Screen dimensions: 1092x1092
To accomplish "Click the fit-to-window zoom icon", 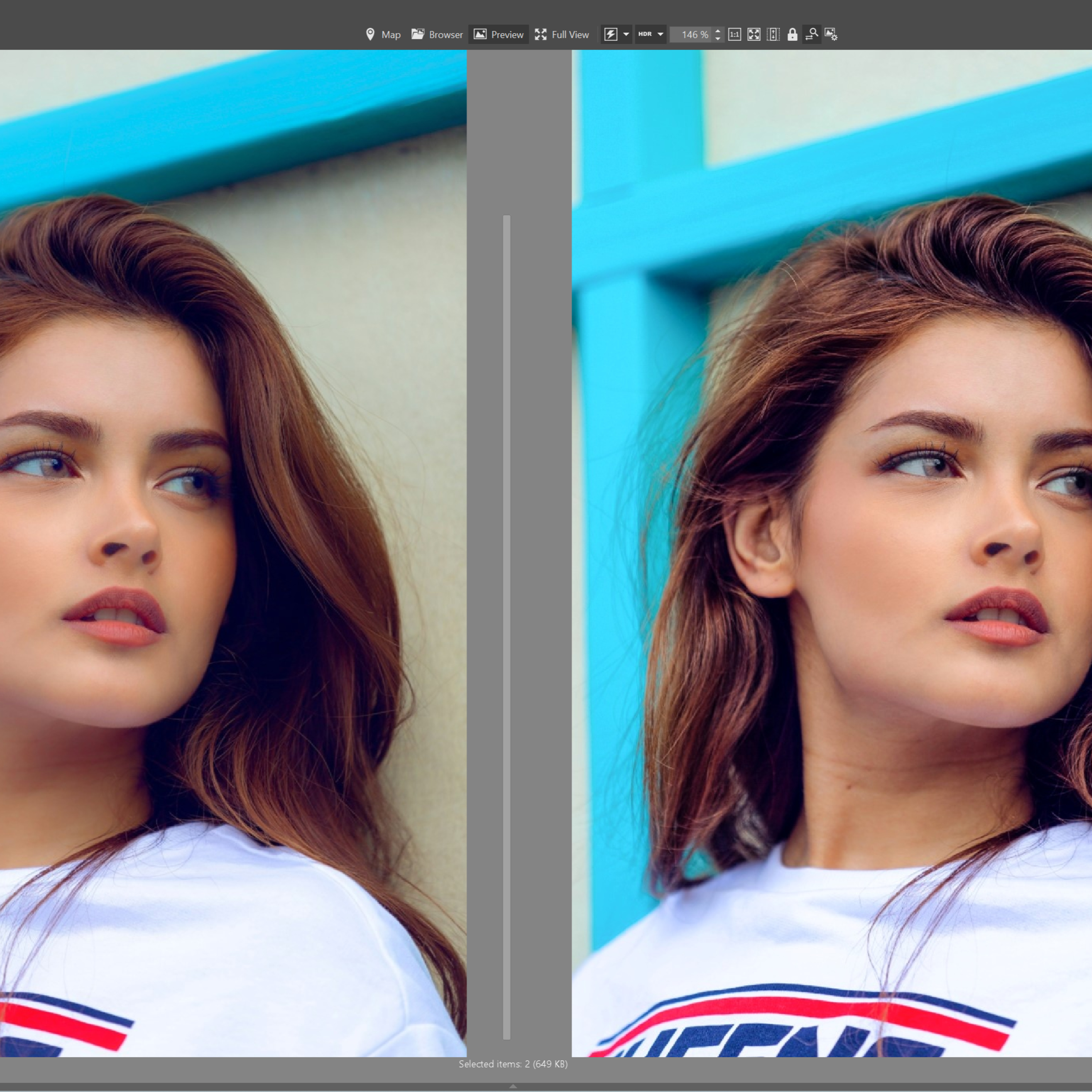I will (x=754, y=35).
